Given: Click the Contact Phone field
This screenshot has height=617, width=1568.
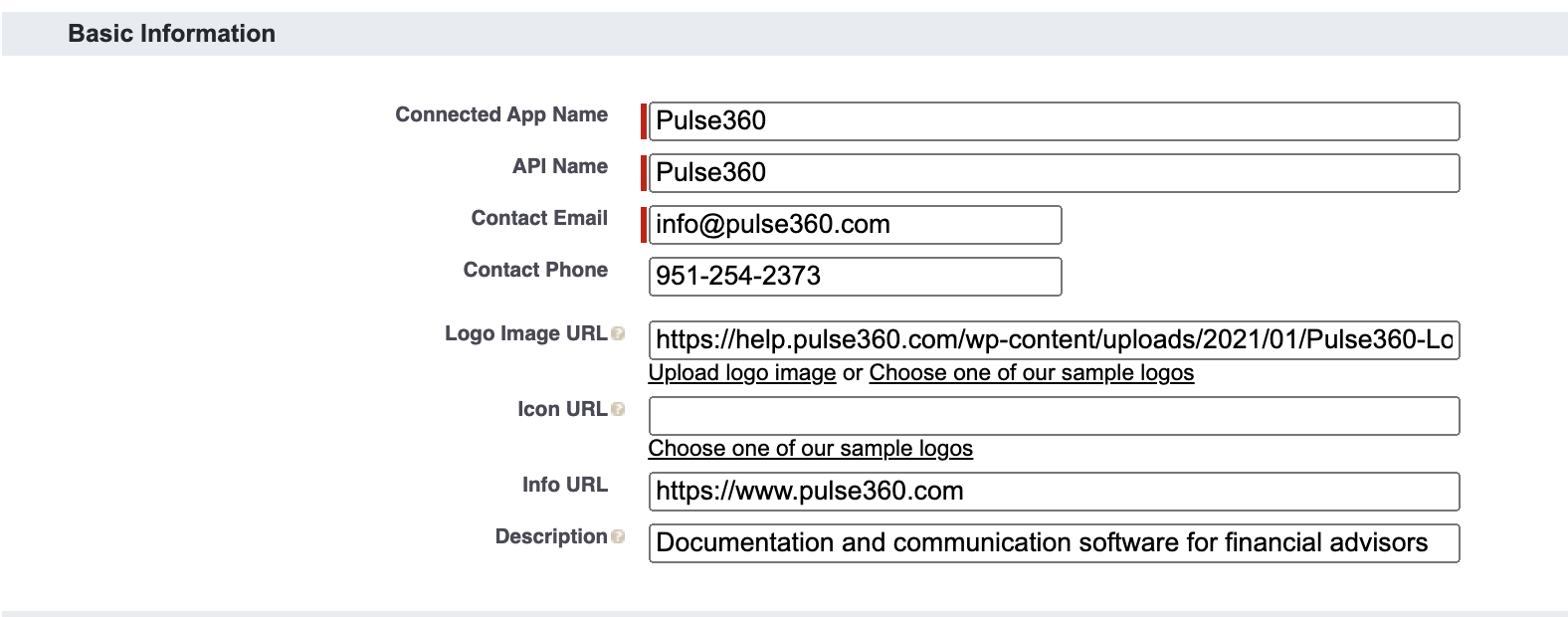Looking at the screenshot, I should (x=855, y=277).
